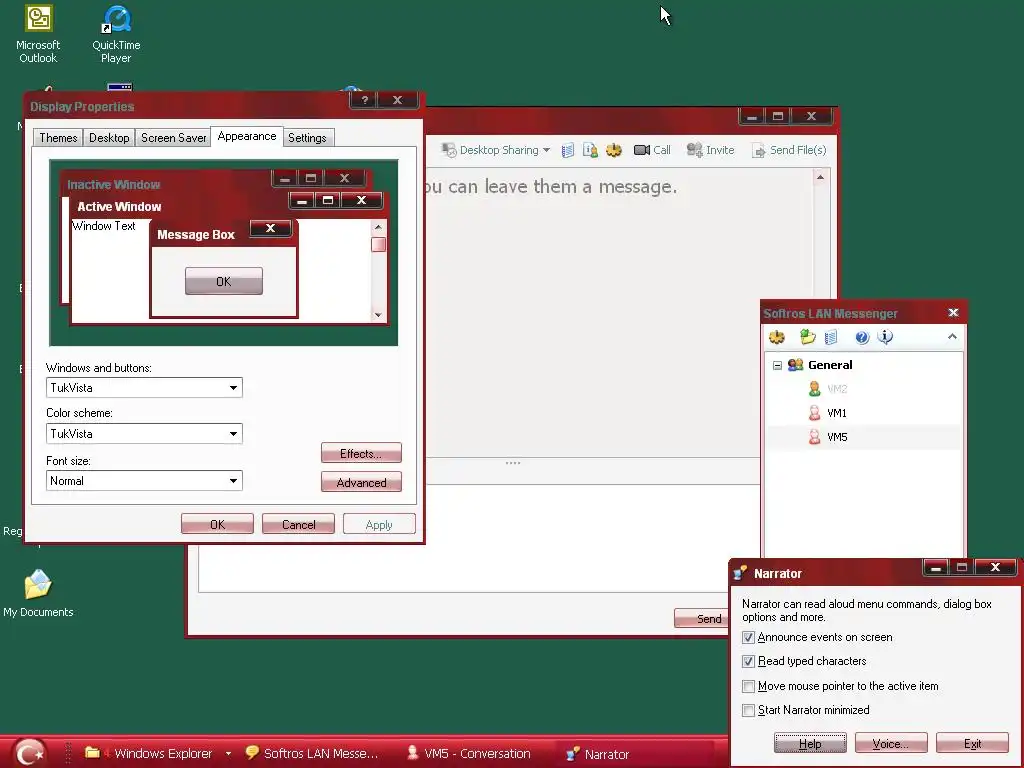Open My Documents desktop icon
Viewport: 1024px width, 768px height.
point(38,593)
